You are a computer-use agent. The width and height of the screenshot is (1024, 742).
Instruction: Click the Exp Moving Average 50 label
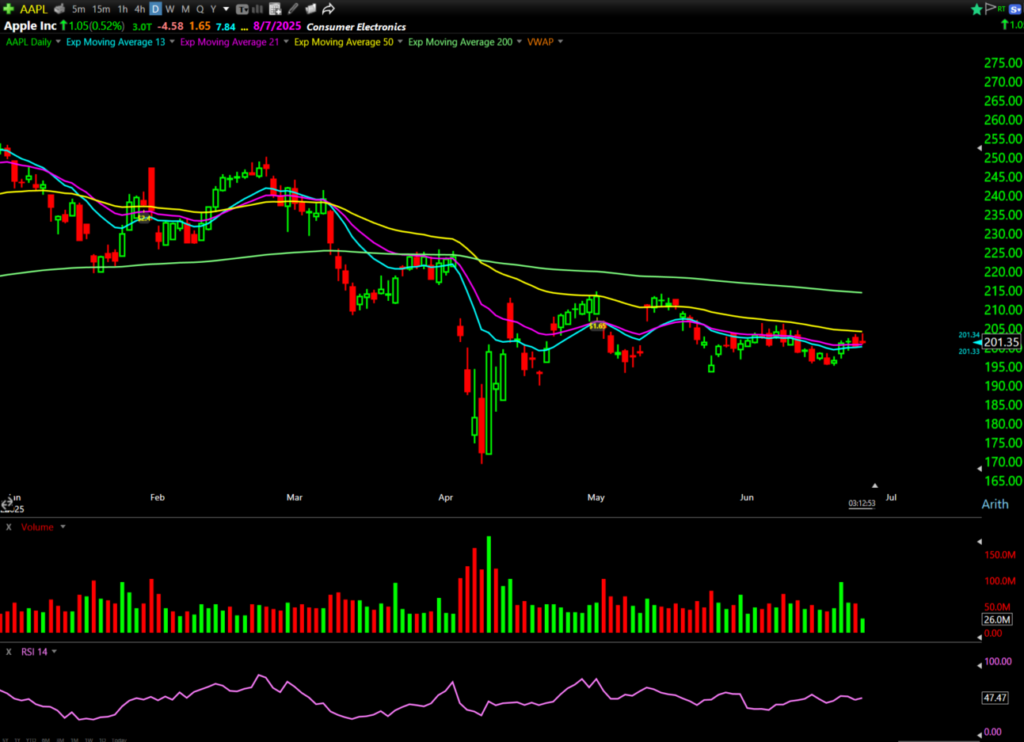coord(344,42)
